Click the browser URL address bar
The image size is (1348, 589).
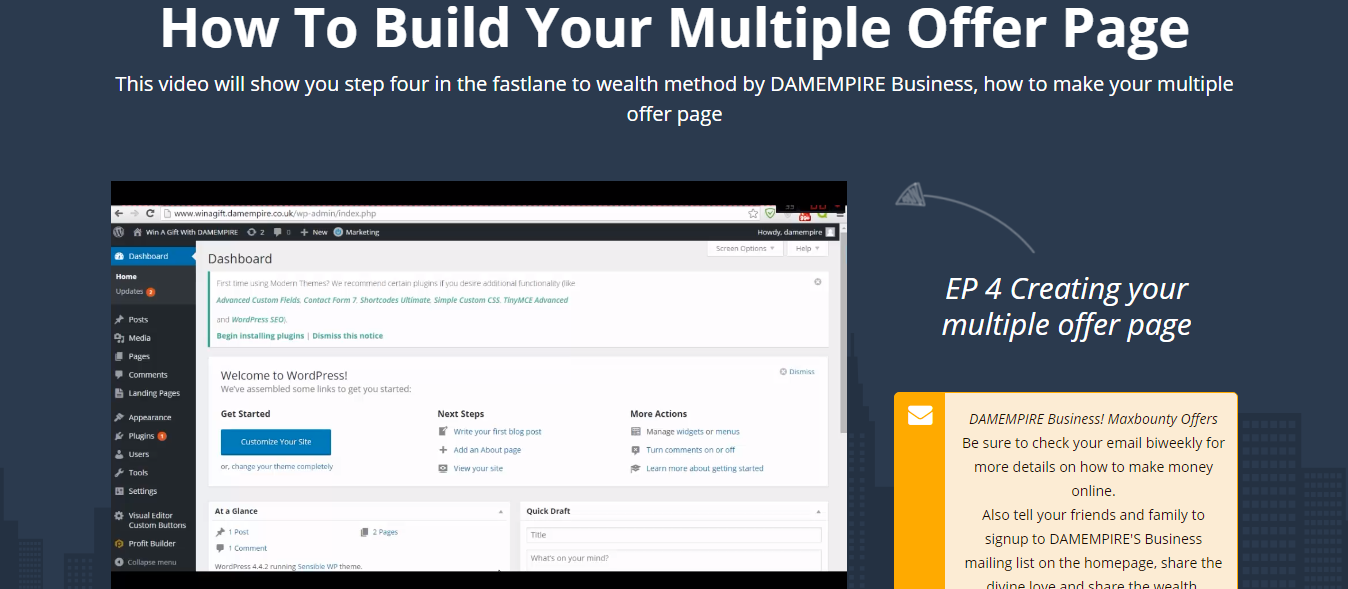coord(450,213)
